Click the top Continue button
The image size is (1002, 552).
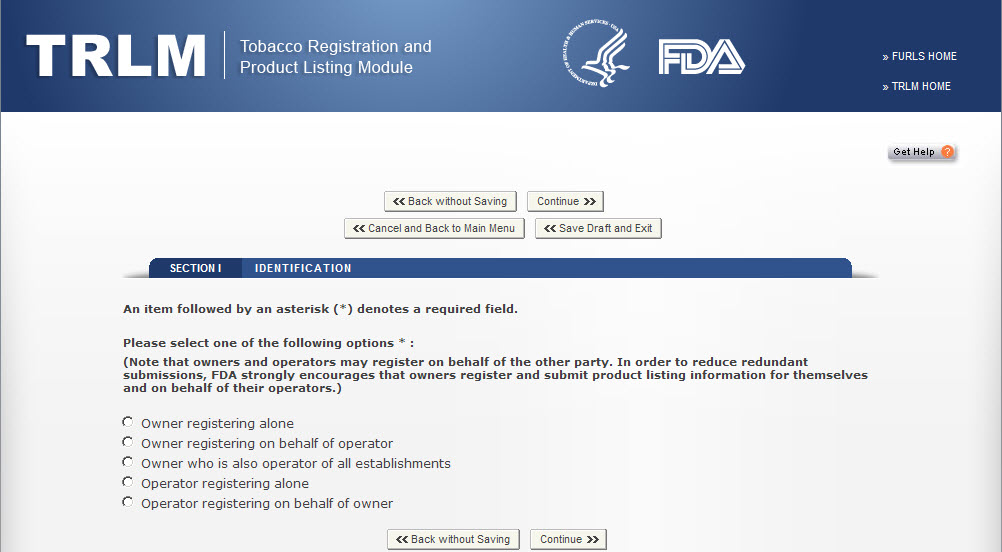(565, 201)
